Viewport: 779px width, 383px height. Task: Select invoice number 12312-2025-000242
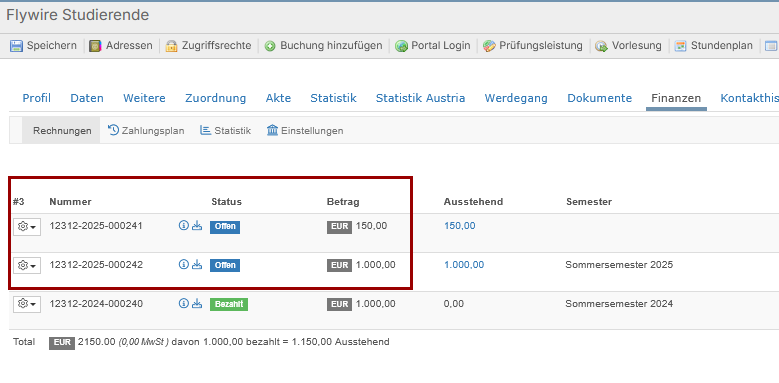pos(96,265)
